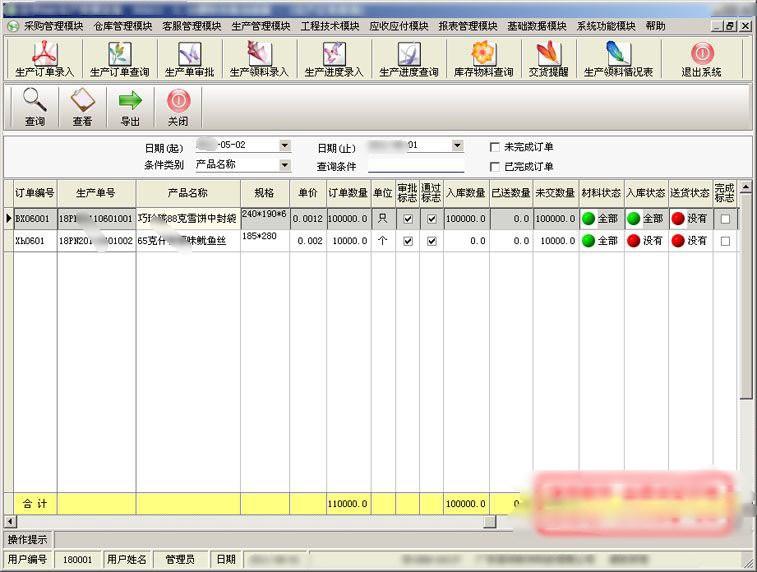Click green 入库状态 indicator in BX06001 row
Image resolution: width=757 pixels, height=572 pixels.
point(633,219)
